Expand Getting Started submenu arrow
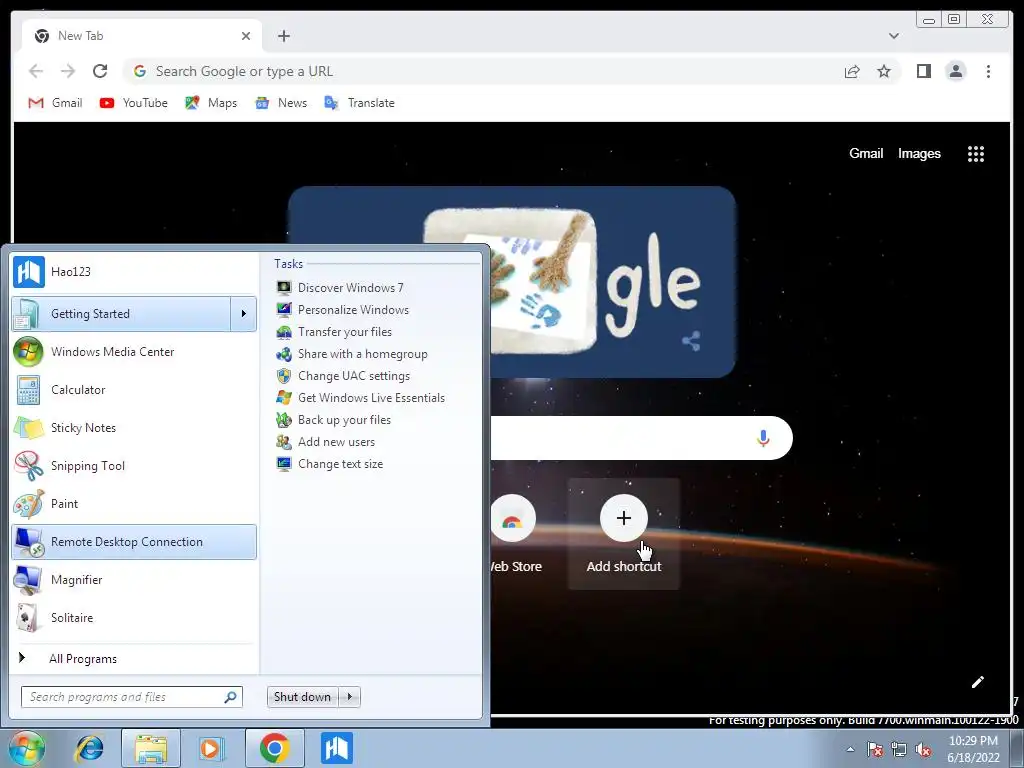1024x768 pixels. click(244, 314)
